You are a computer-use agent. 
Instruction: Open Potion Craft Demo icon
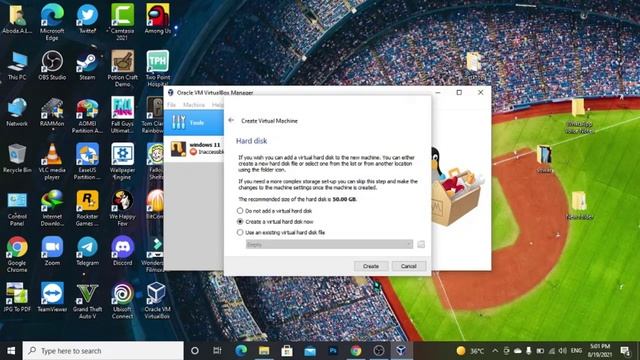pos(122,69)
